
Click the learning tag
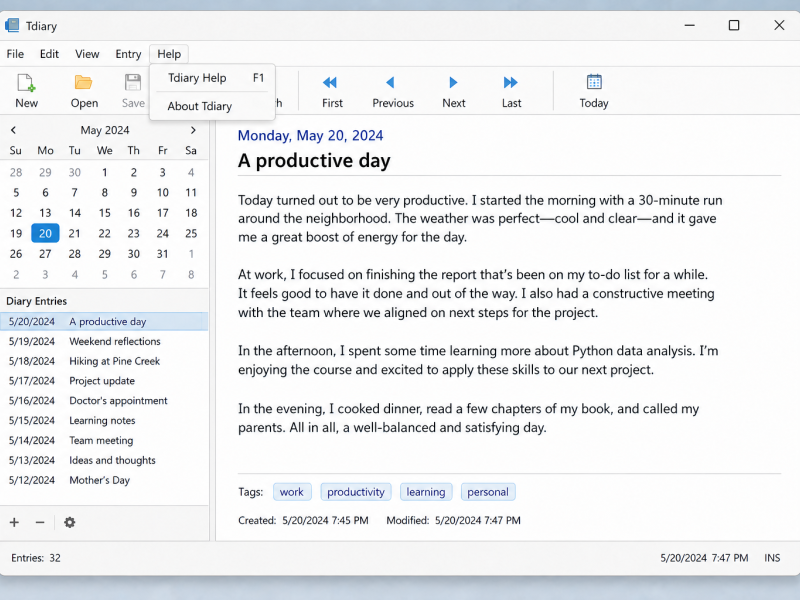(x=426, y=492)
